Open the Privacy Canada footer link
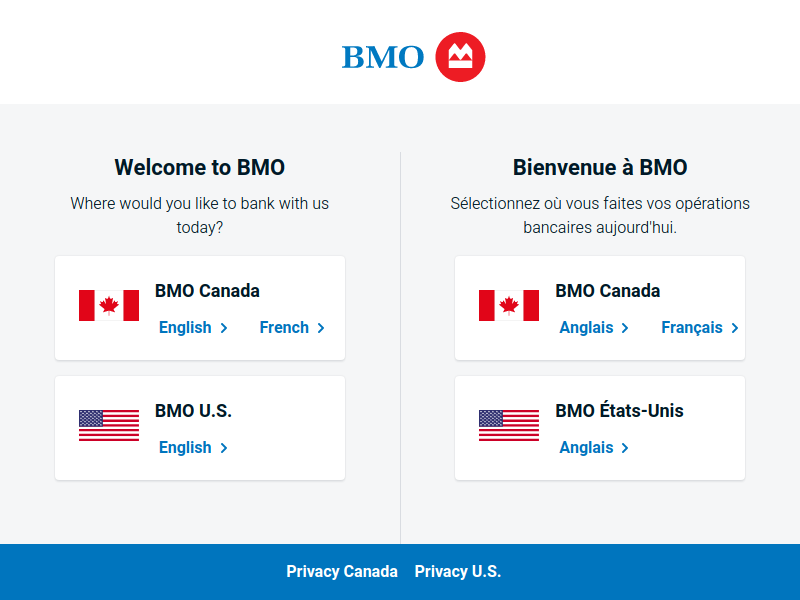 (x=342, y=571)
